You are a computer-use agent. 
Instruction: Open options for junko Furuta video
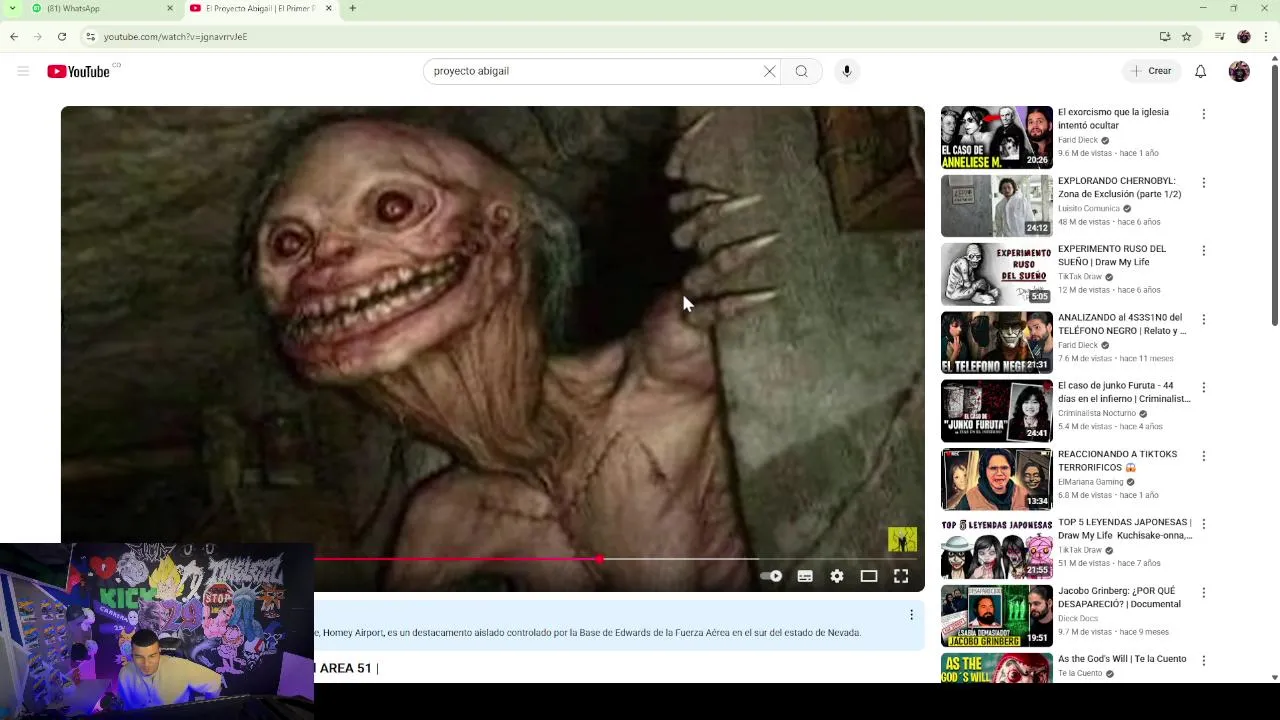(x=1204, y=387)
